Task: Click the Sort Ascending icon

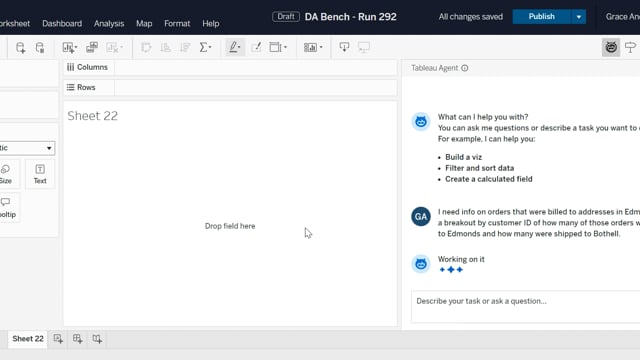Action: pos(165,47)
